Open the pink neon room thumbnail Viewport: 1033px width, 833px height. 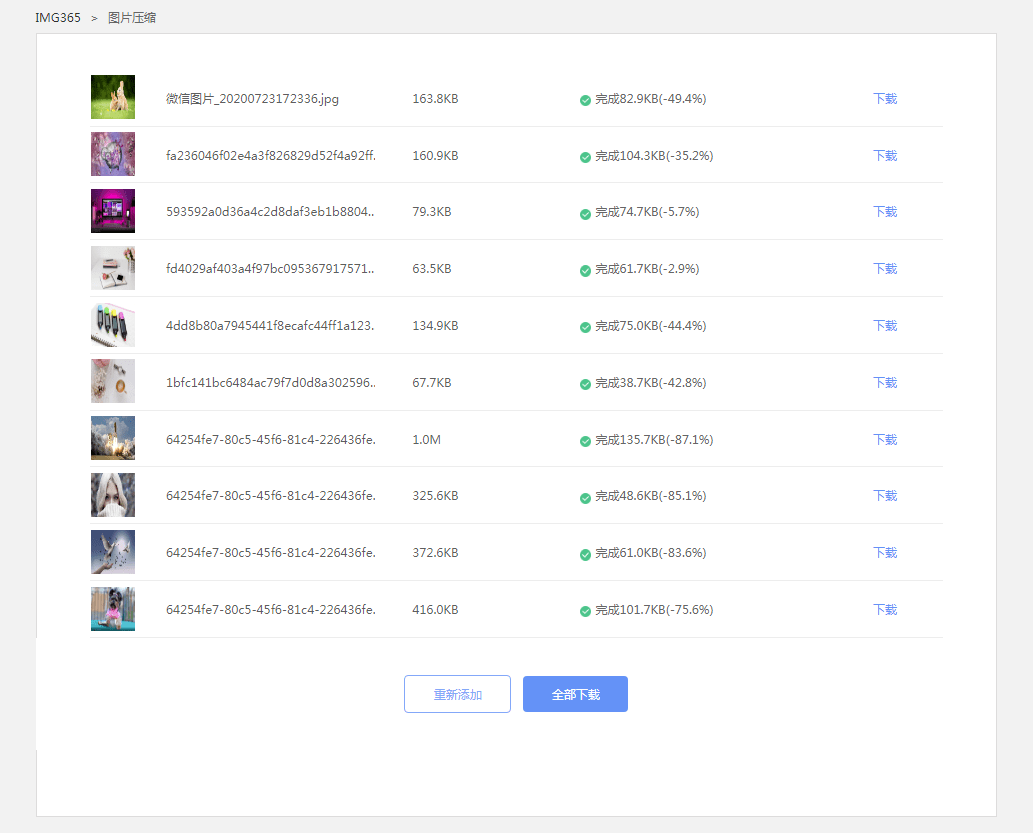pos(113,211)
